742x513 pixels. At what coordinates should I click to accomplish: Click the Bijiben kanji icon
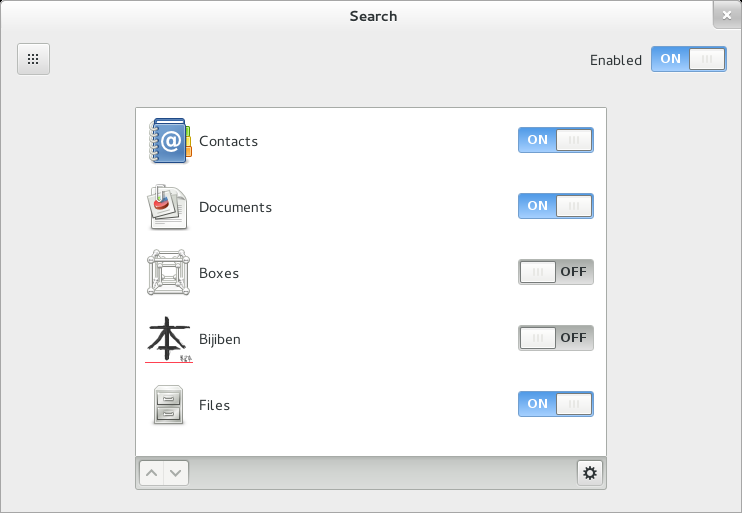coord(169,339)
